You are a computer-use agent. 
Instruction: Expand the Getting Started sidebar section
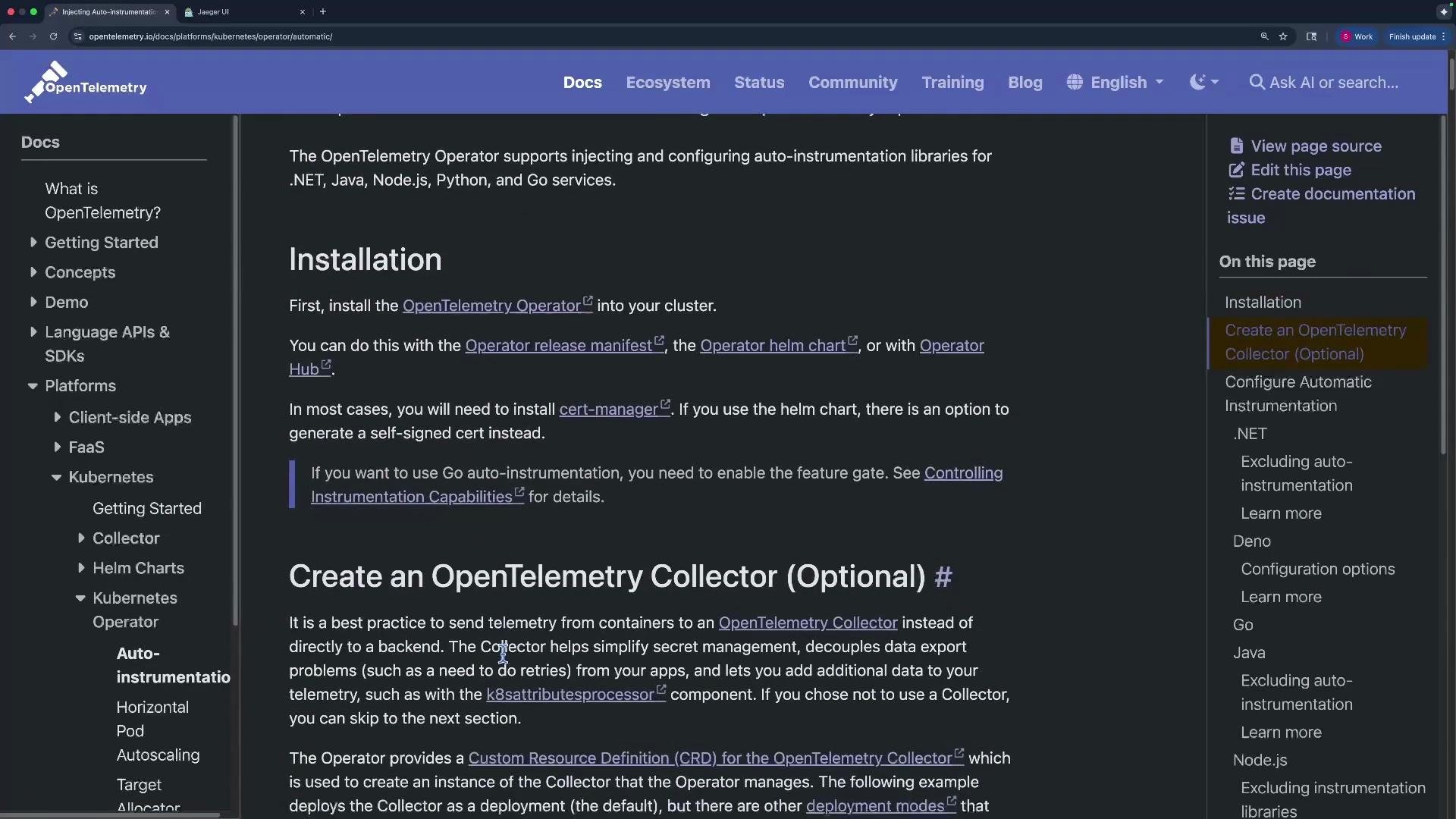[x=33, y=242]
